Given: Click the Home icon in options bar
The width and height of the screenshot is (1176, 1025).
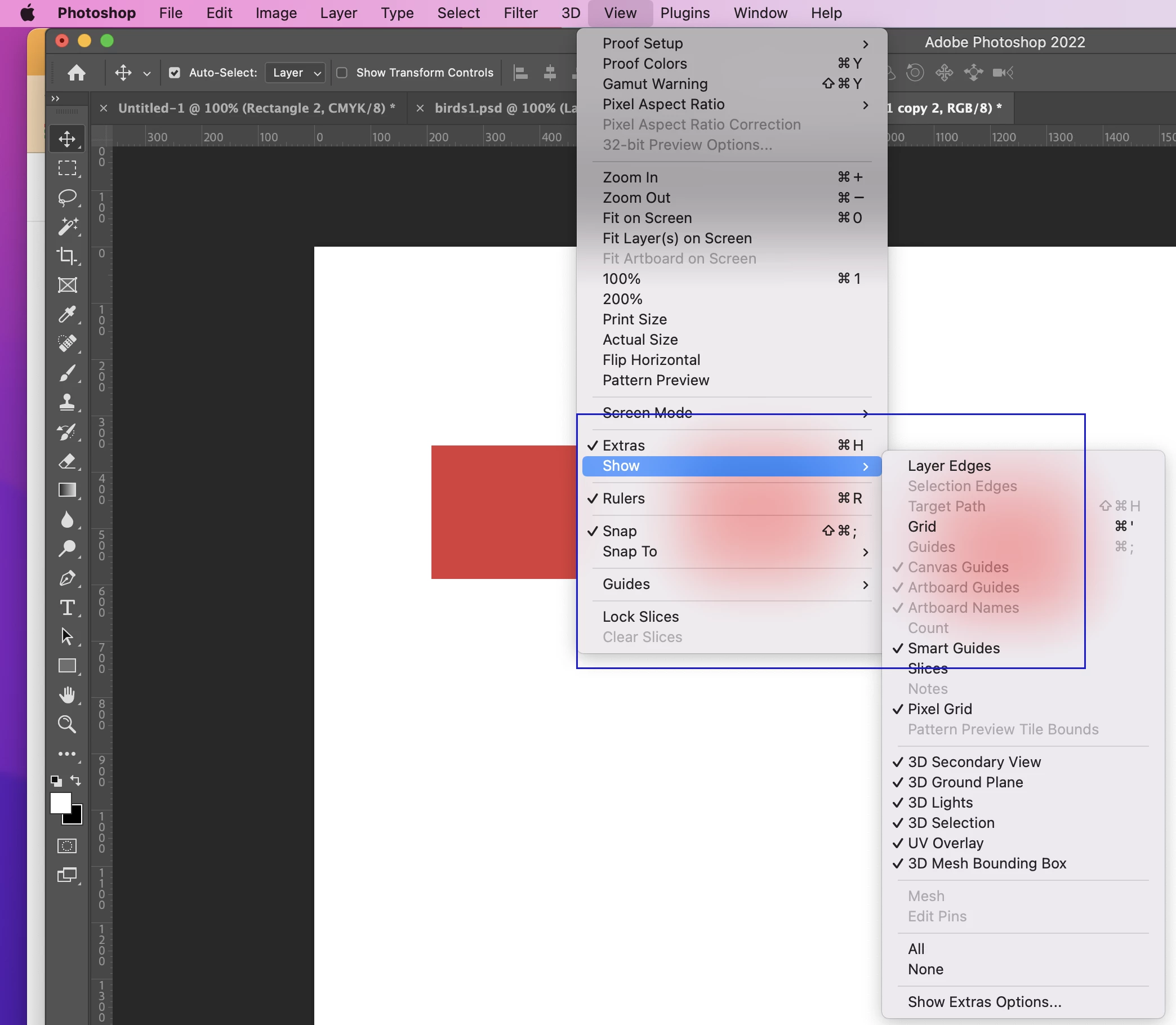Looking at the screenshot, I should 77,73.
